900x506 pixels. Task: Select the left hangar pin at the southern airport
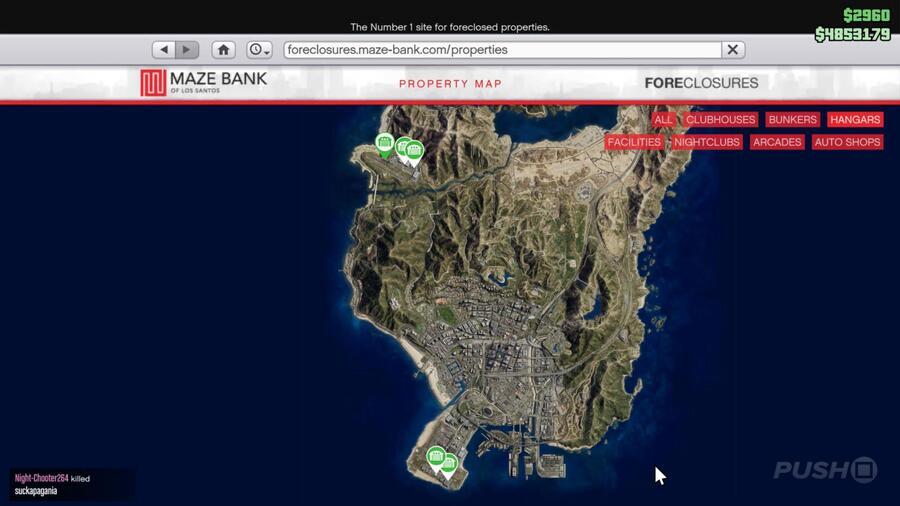coord(436,458)
